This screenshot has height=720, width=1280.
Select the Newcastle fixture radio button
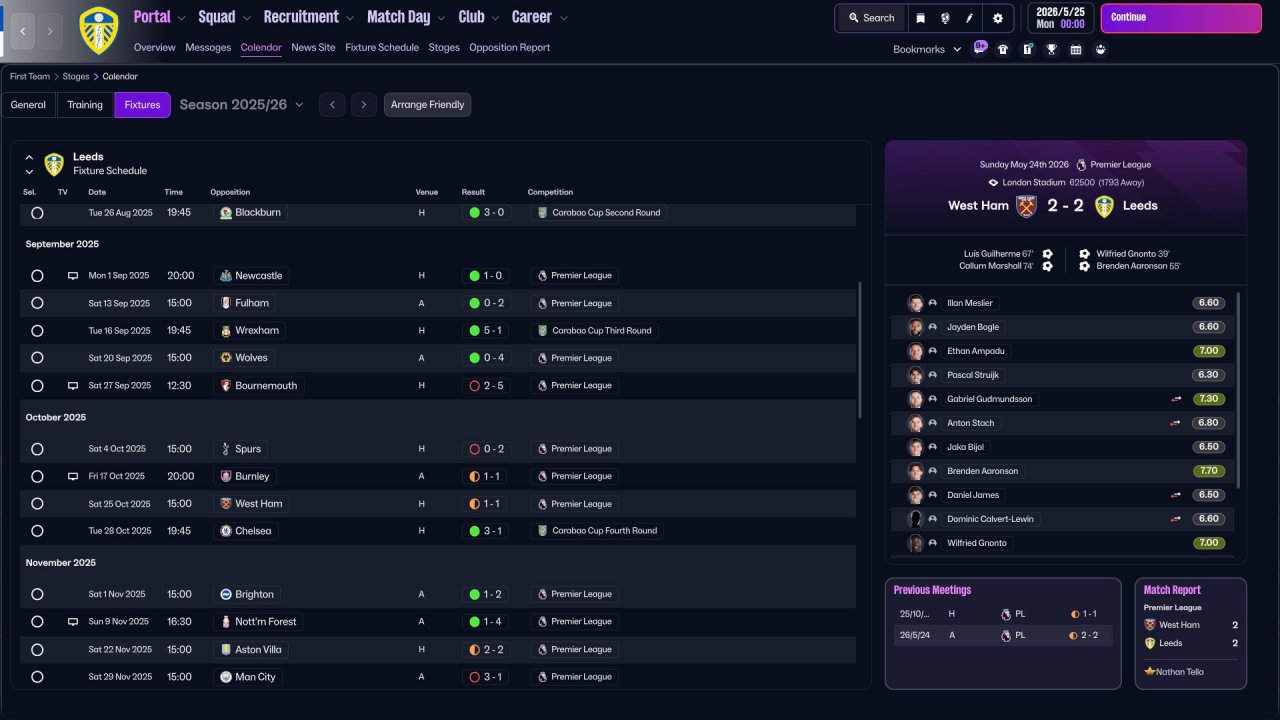coord(37,276)
